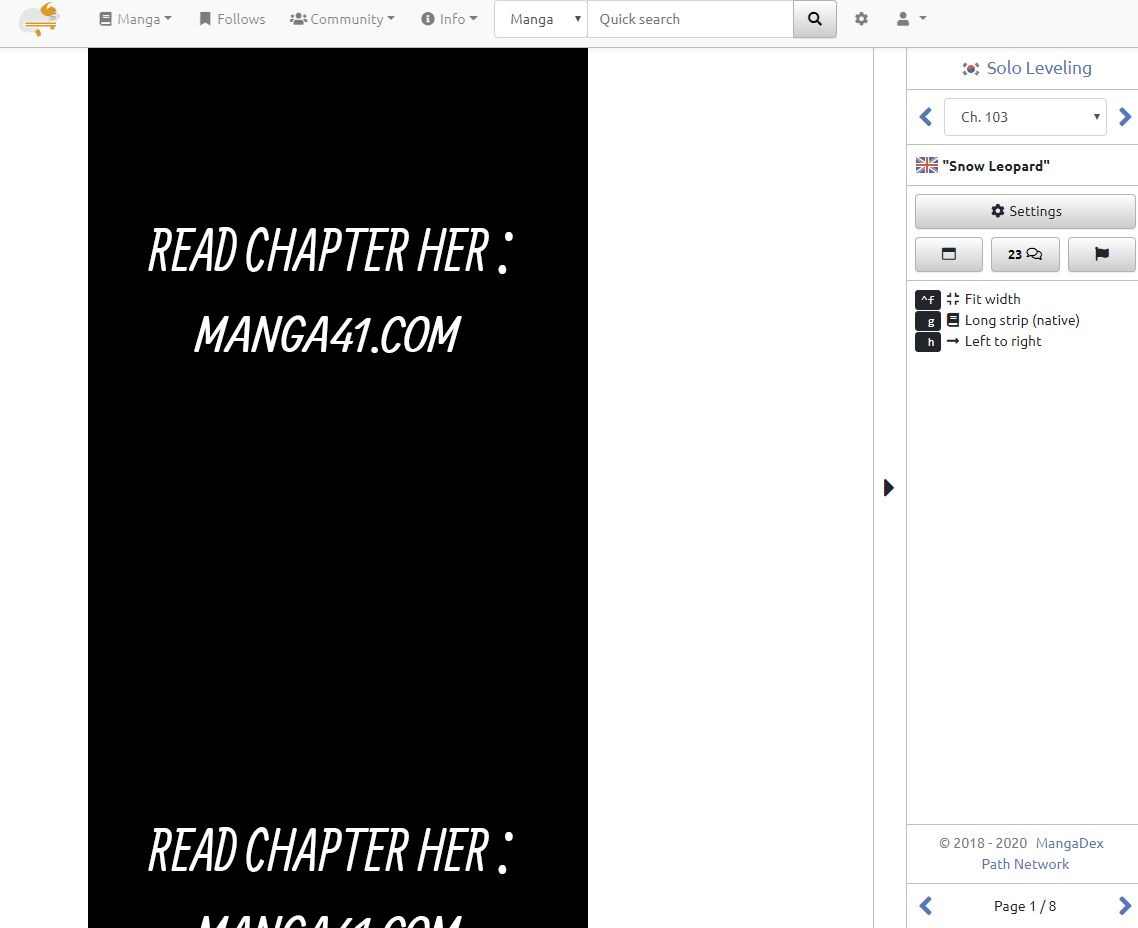Click the reader Settings button
The height and width of the screenshot is (928, 1138).
1025,211
